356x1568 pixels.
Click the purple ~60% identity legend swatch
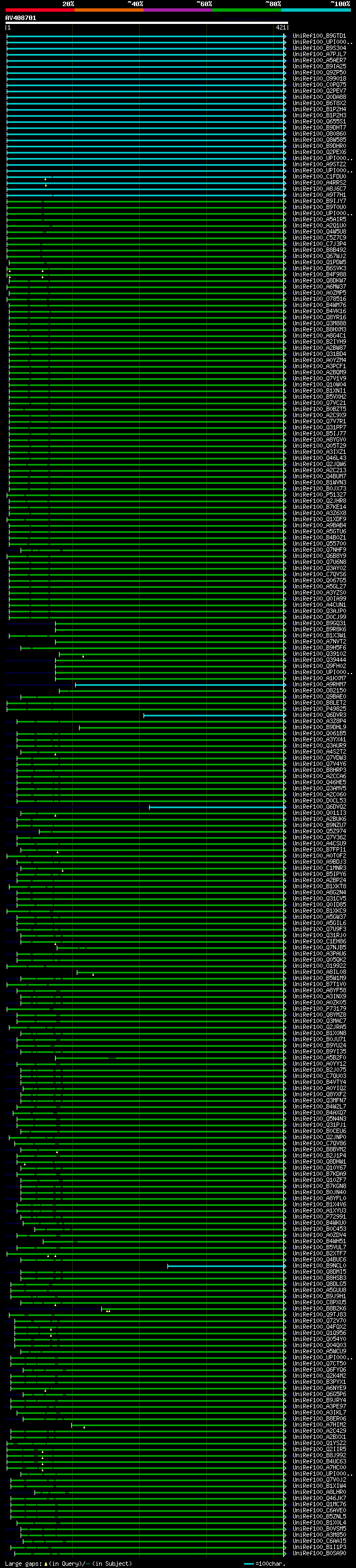click(177, 10)
